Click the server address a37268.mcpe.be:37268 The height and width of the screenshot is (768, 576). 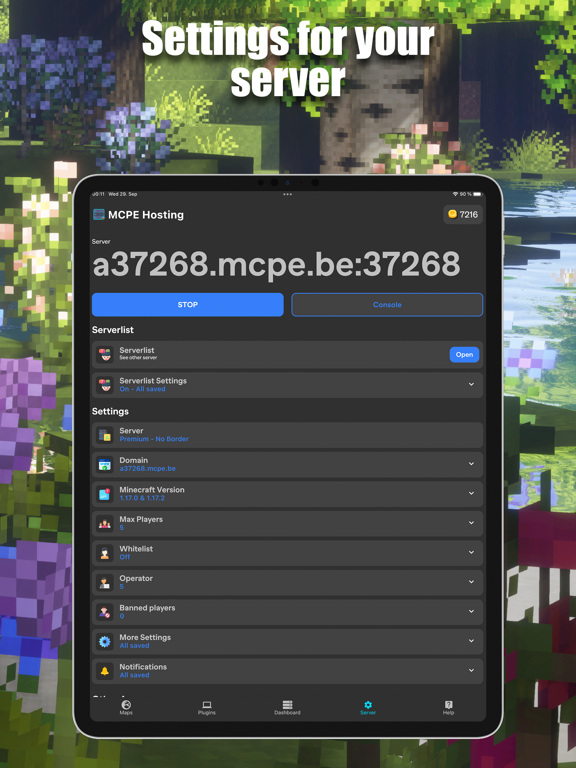(276, 264)
